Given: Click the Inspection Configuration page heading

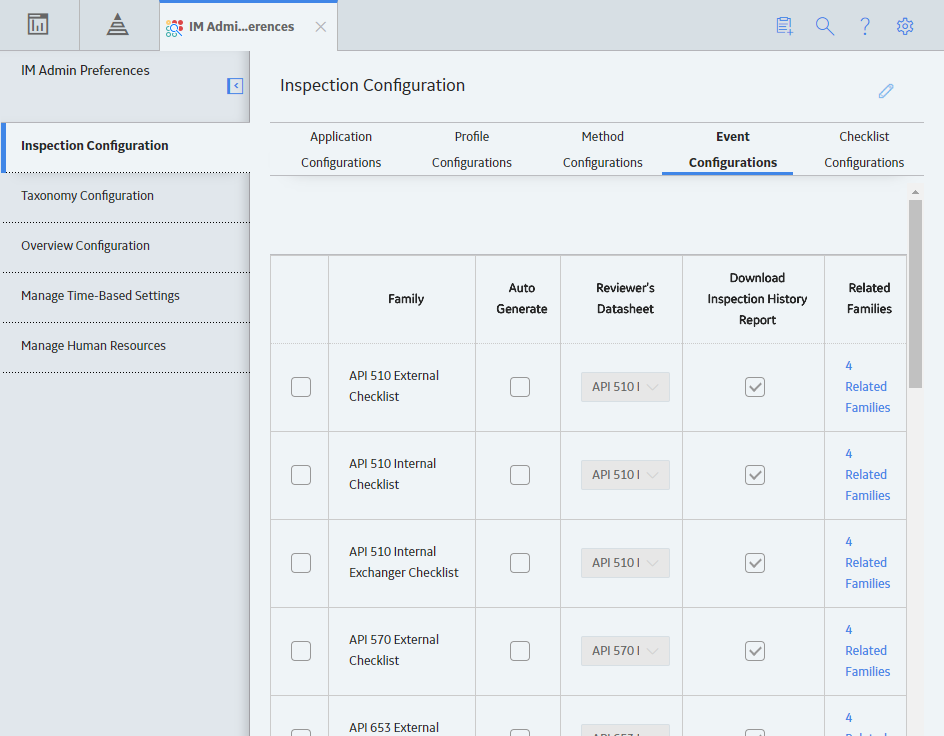Looking at the screenshot, I should coord(372,85).
